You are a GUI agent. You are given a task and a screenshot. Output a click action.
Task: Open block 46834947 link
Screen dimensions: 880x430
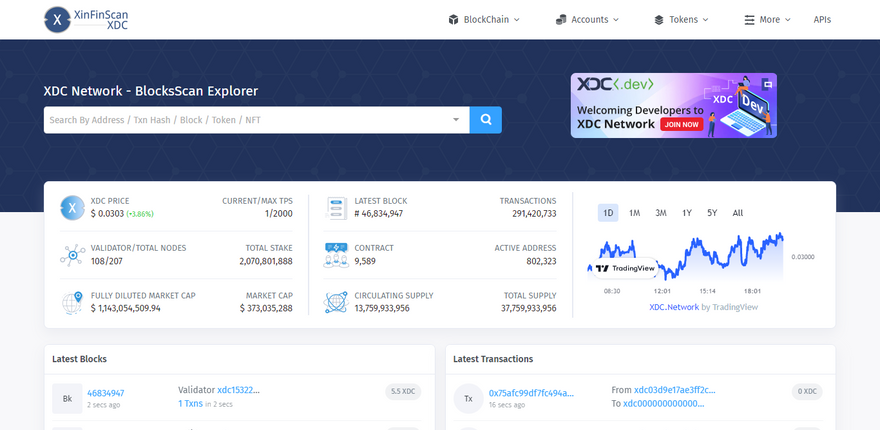pos(106,393)
